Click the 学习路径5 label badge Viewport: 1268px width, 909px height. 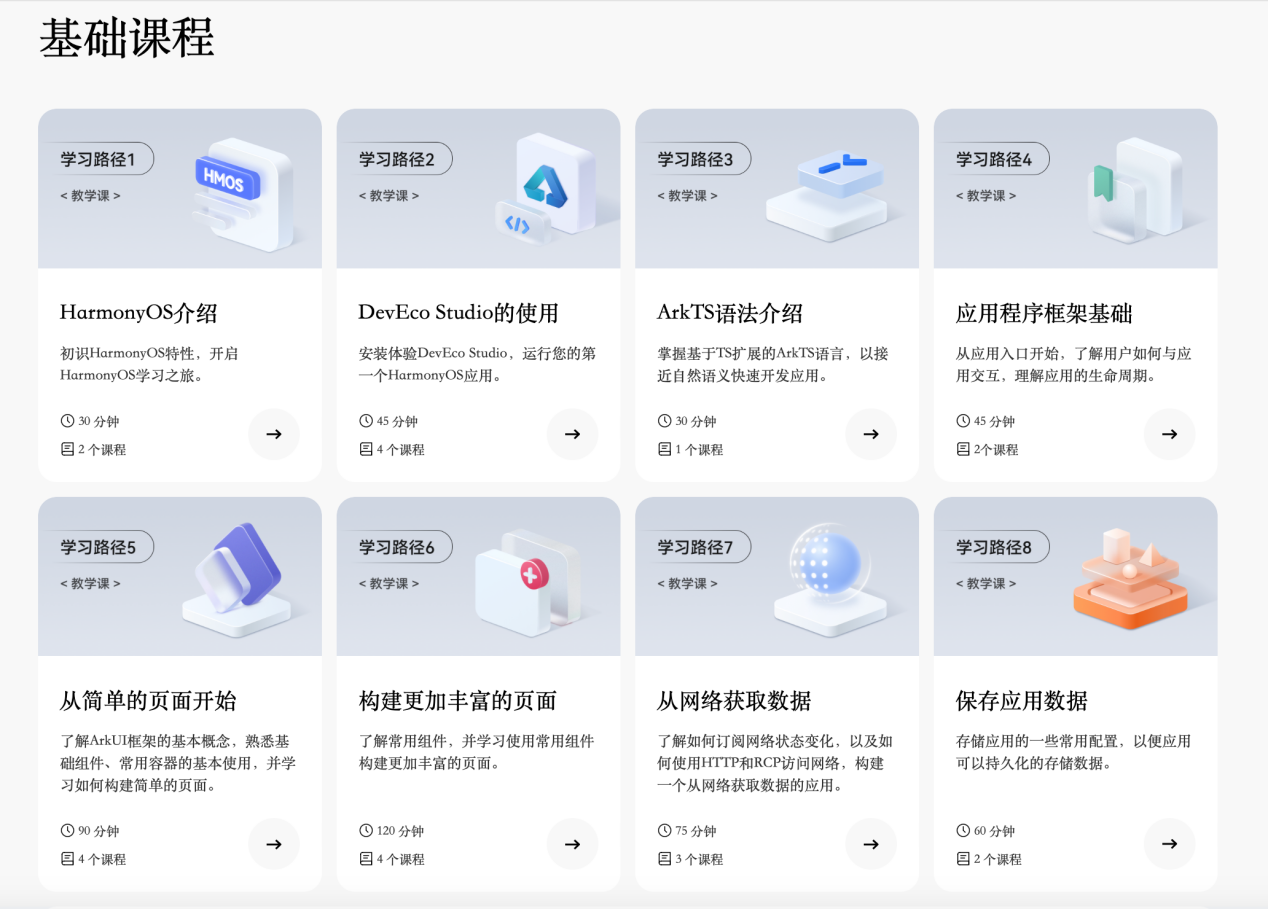coord(98,547)
